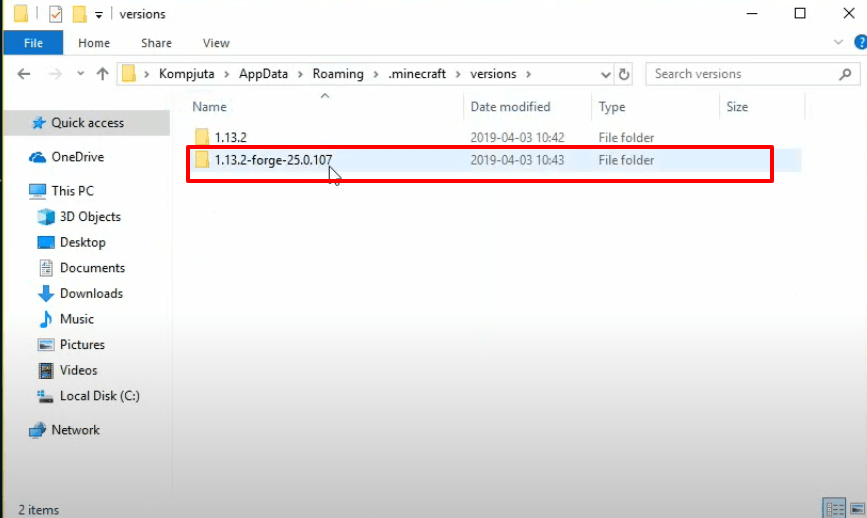Maximize the versions window
The image size is (867, 518).
pyautogui.click(x=800, y=13)
